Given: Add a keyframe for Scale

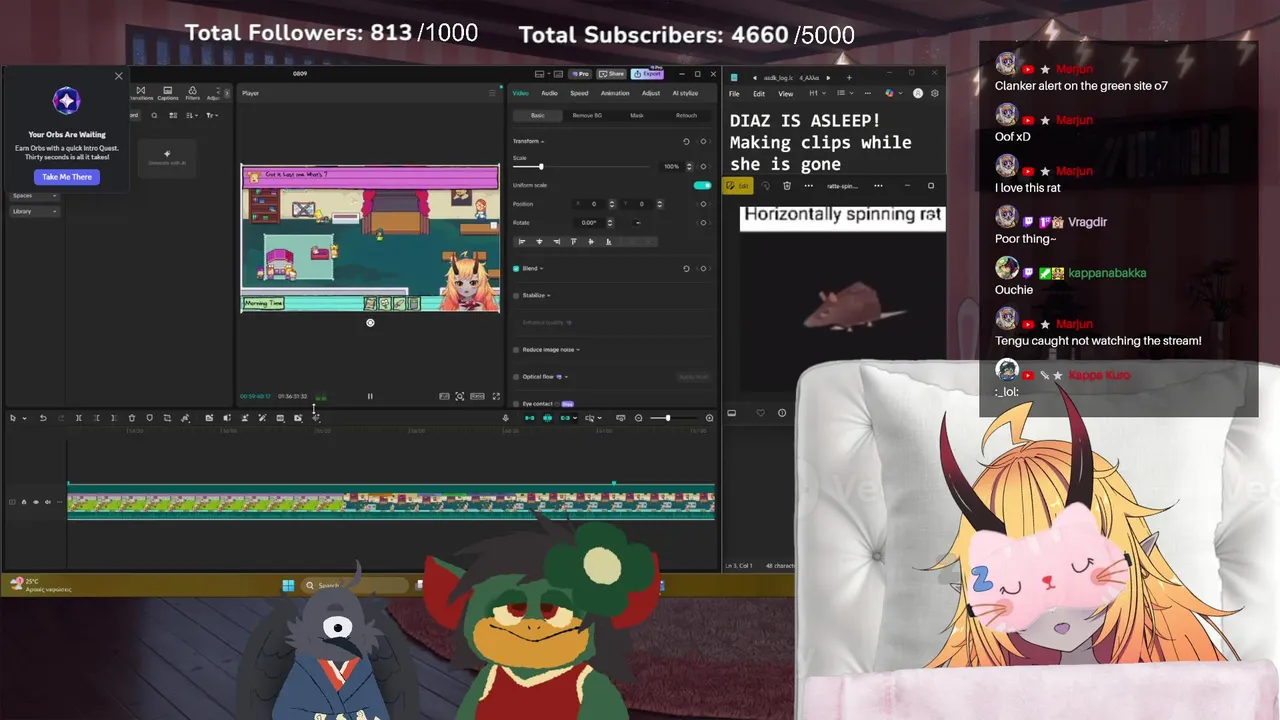Looking at the screenshot, I should coord(703,166).
